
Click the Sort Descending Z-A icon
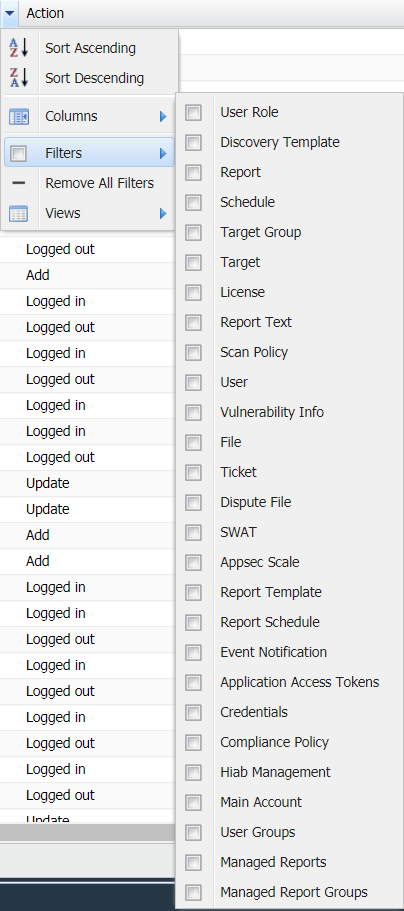[x=19, y=78]
